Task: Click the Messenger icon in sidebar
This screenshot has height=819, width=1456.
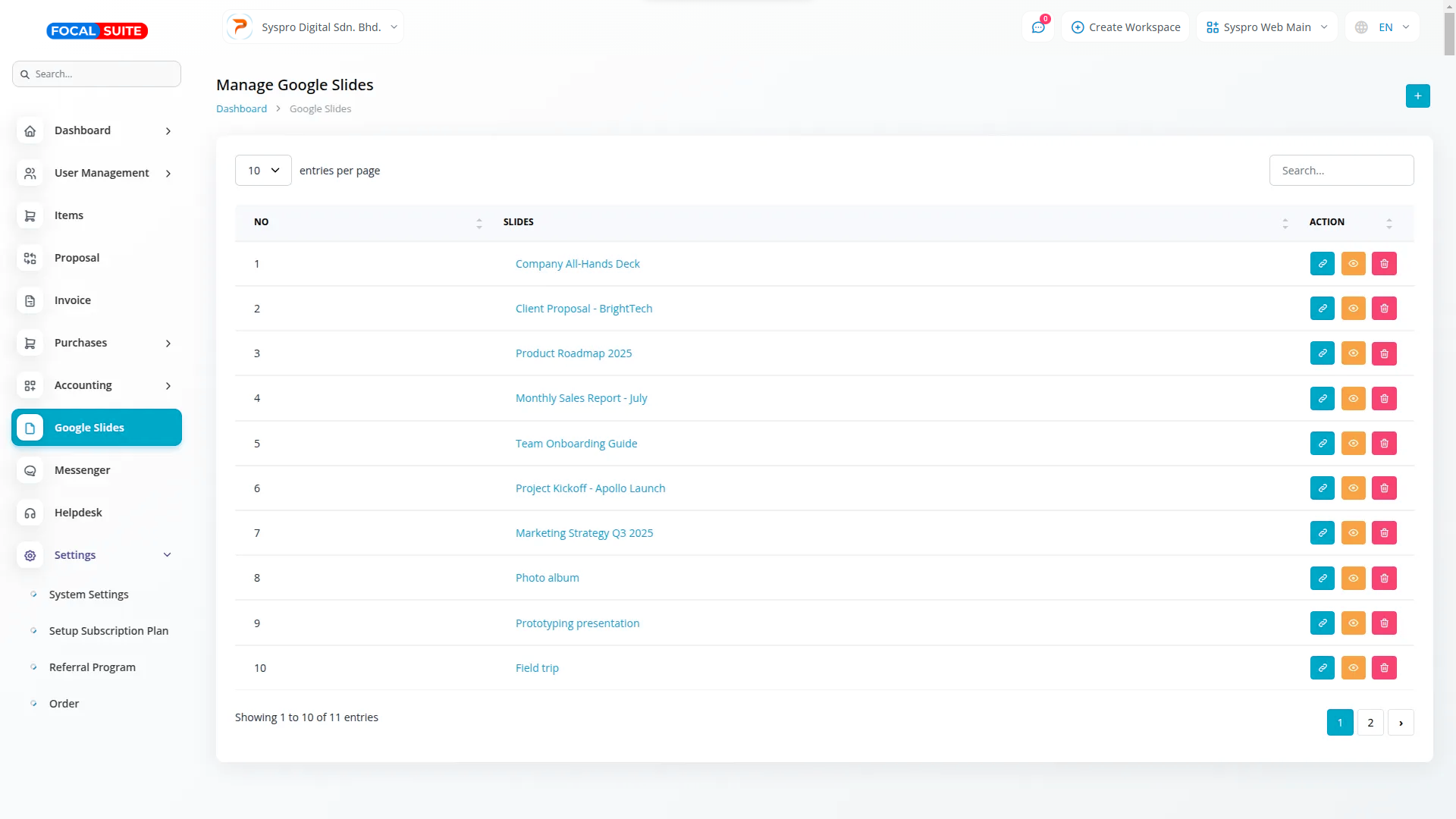Action: pos(30,471)
